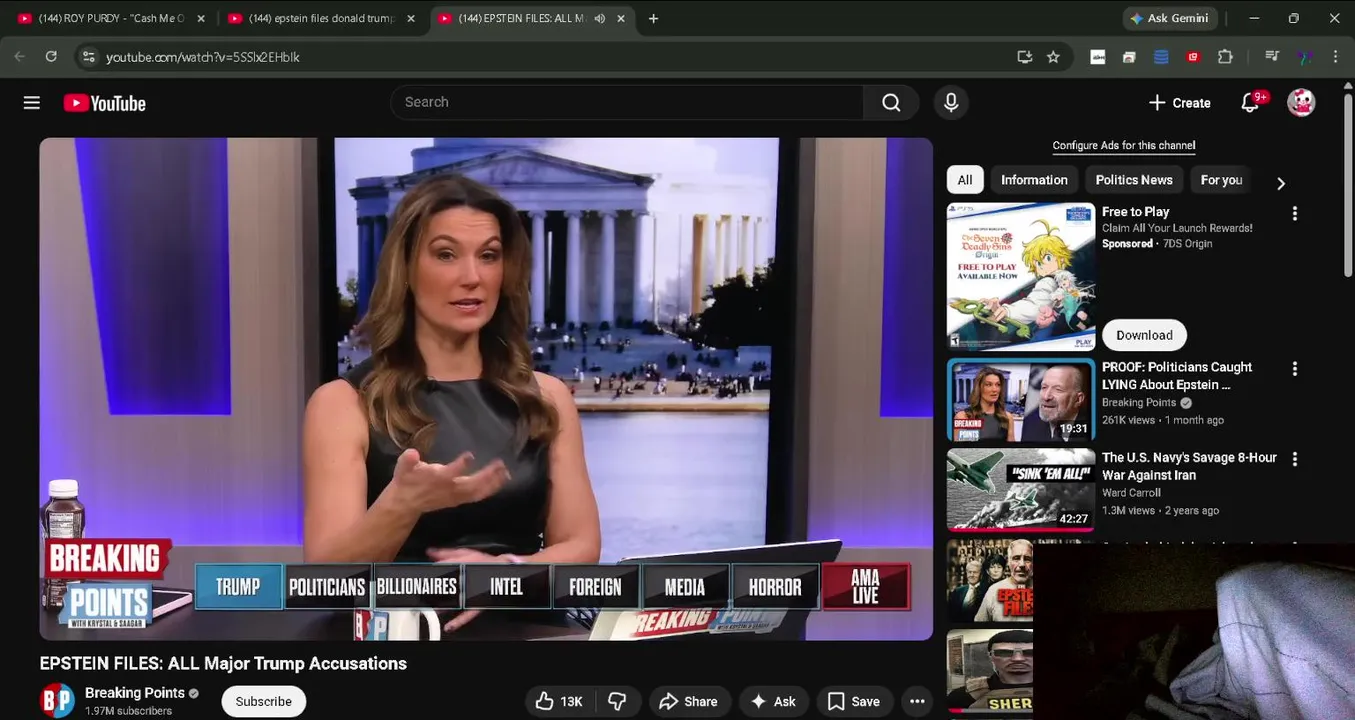This screenshot has height=720, width=1355.
Task: Mute audio on the EPSTEIN FILES tab
Action: (x=600, y=18)
